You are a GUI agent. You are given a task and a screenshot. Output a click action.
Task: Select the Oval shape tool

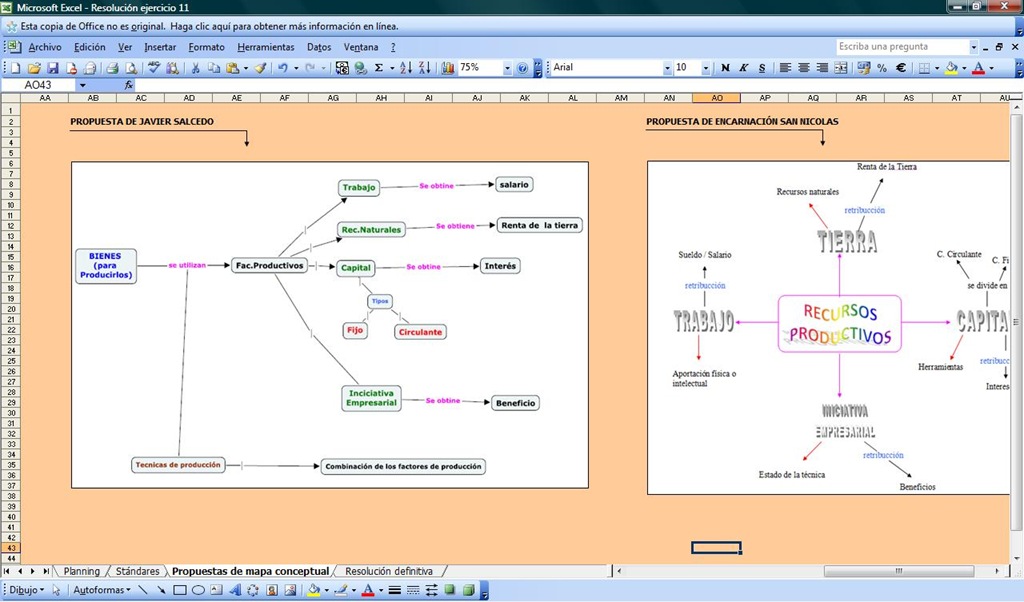(x=198, y=590)
